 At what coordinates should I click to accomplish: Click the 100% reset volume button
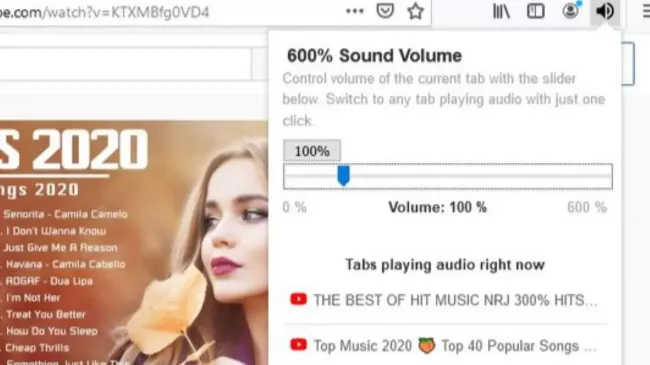312,151
